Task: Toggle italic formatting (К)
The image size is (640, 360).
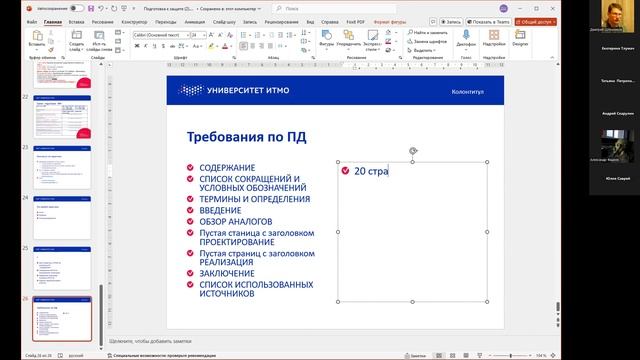Action: tap(146, 46)
